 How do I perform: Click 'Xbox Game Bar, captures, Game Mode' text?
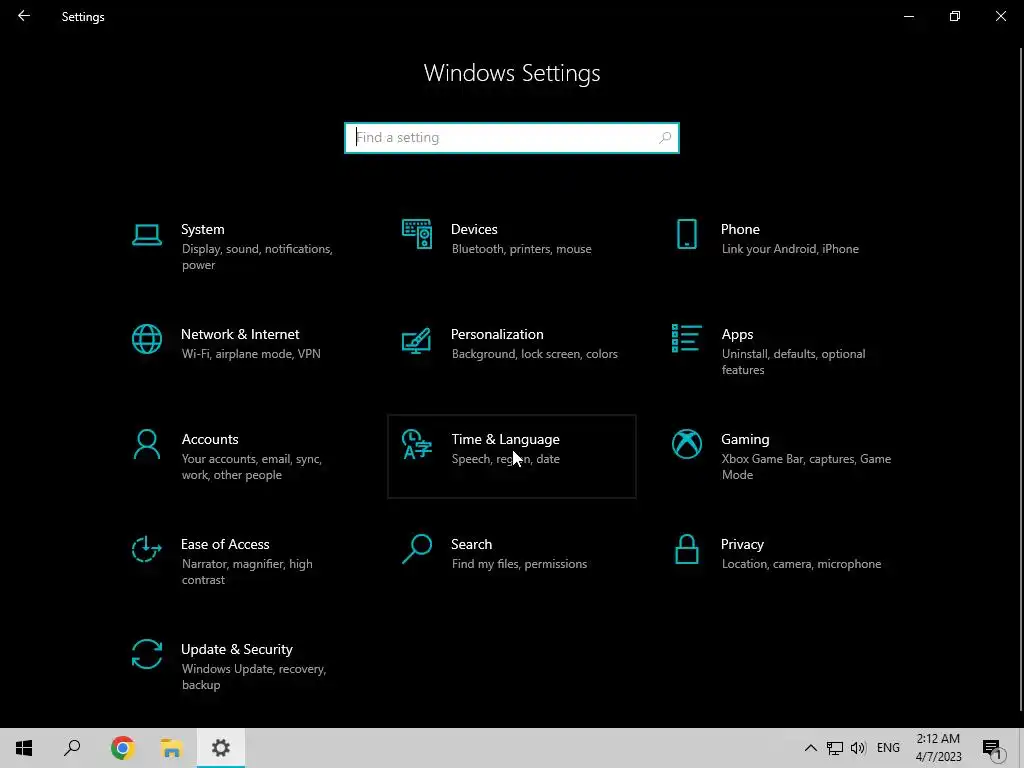click(x=806, y=467)
